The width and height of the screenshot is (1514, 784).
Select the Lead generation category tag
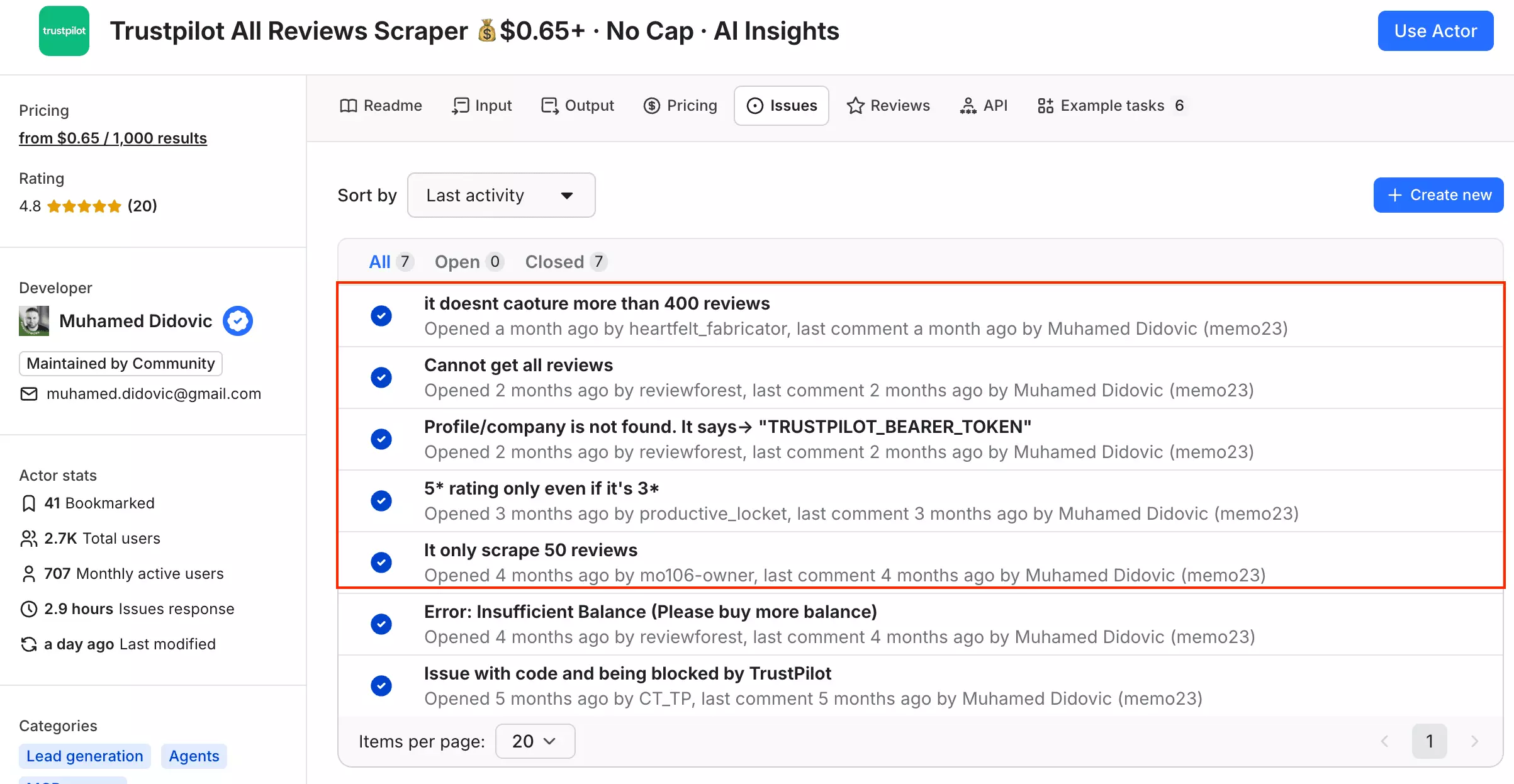tap(85, 756)
